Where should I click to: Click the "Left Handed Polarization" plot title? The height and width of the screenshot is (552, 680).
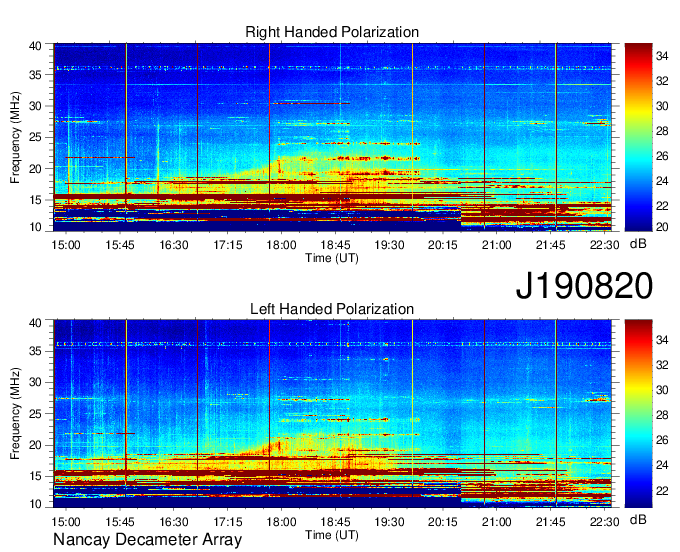(x=332, y=309)
